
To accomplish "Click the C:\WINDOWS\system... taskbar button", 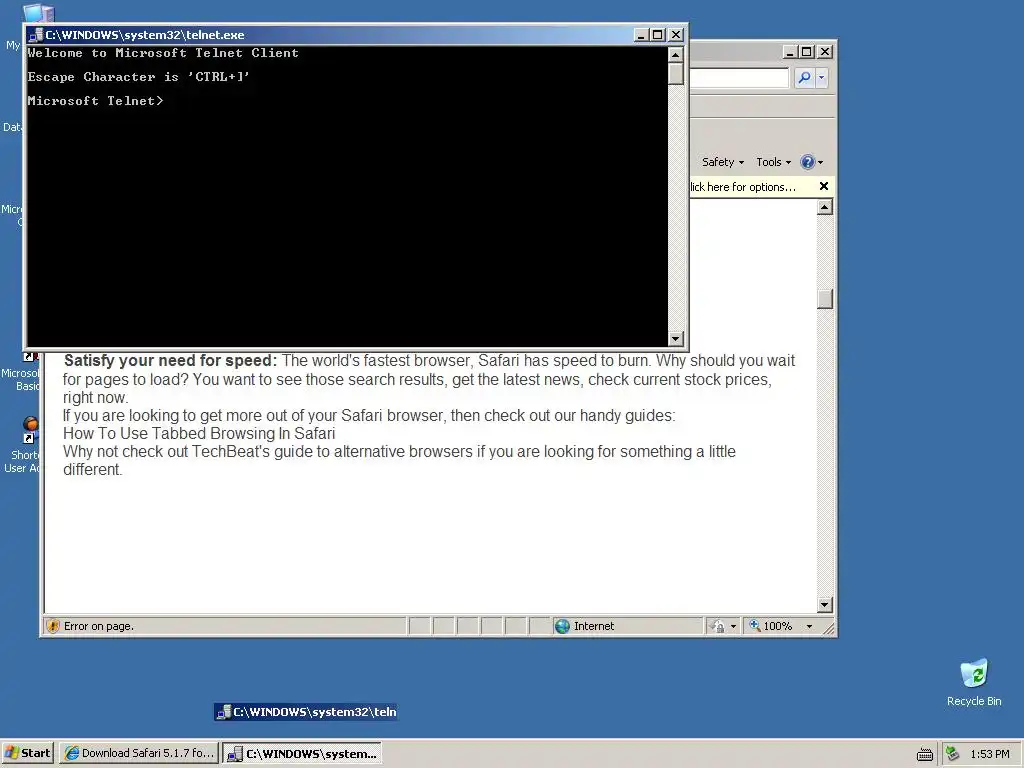I will click(x=302, y=753).
